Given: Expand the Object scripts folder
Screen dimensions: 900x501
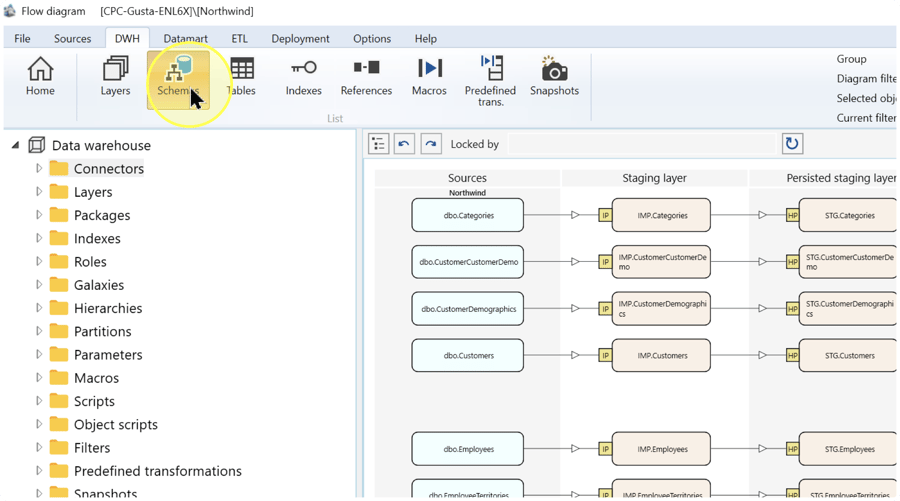Looking at the screenshot, I should 38,424.
